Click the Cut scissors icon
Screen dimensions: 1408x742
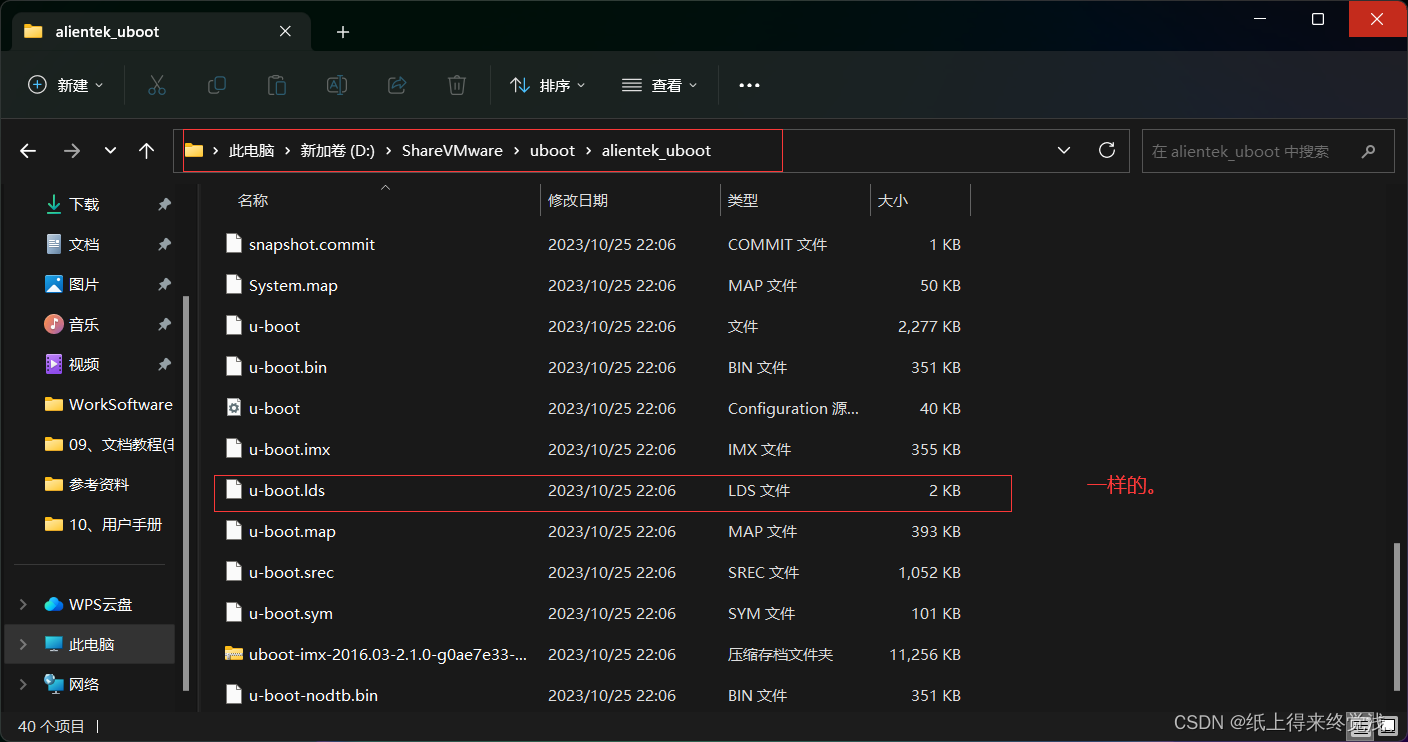[x=156, y=85]
